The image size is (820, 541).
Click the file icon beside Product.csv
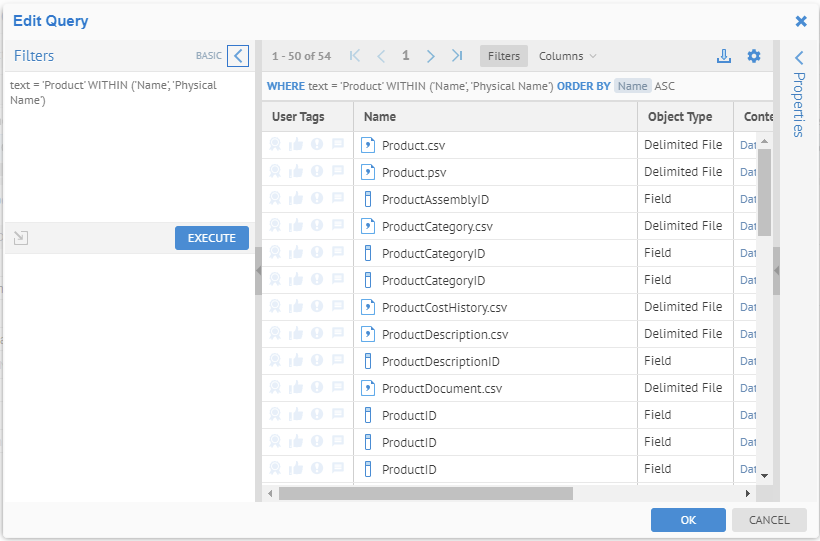(367, 145)
